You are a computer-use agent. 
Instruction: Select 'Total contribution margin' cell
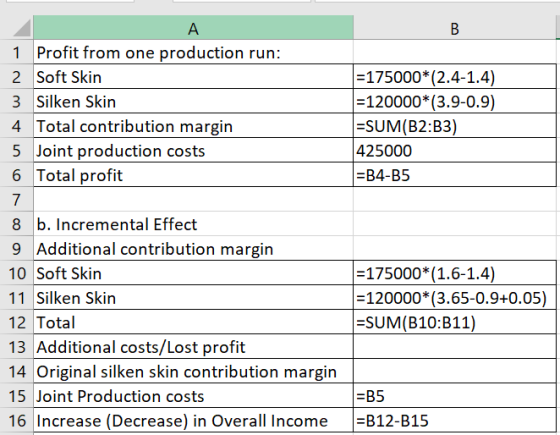193,126
